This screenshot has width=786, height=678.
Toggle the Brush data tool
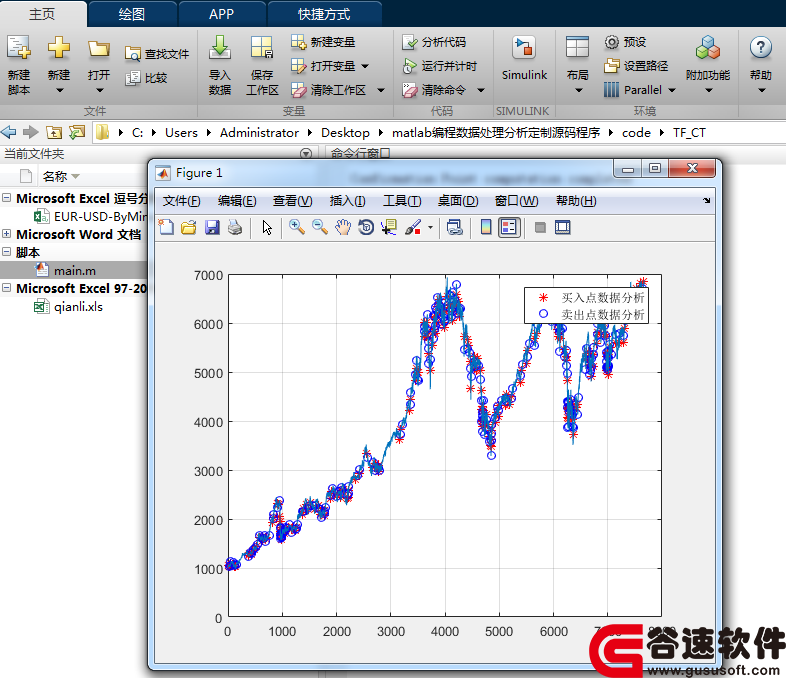click(413, 228)
